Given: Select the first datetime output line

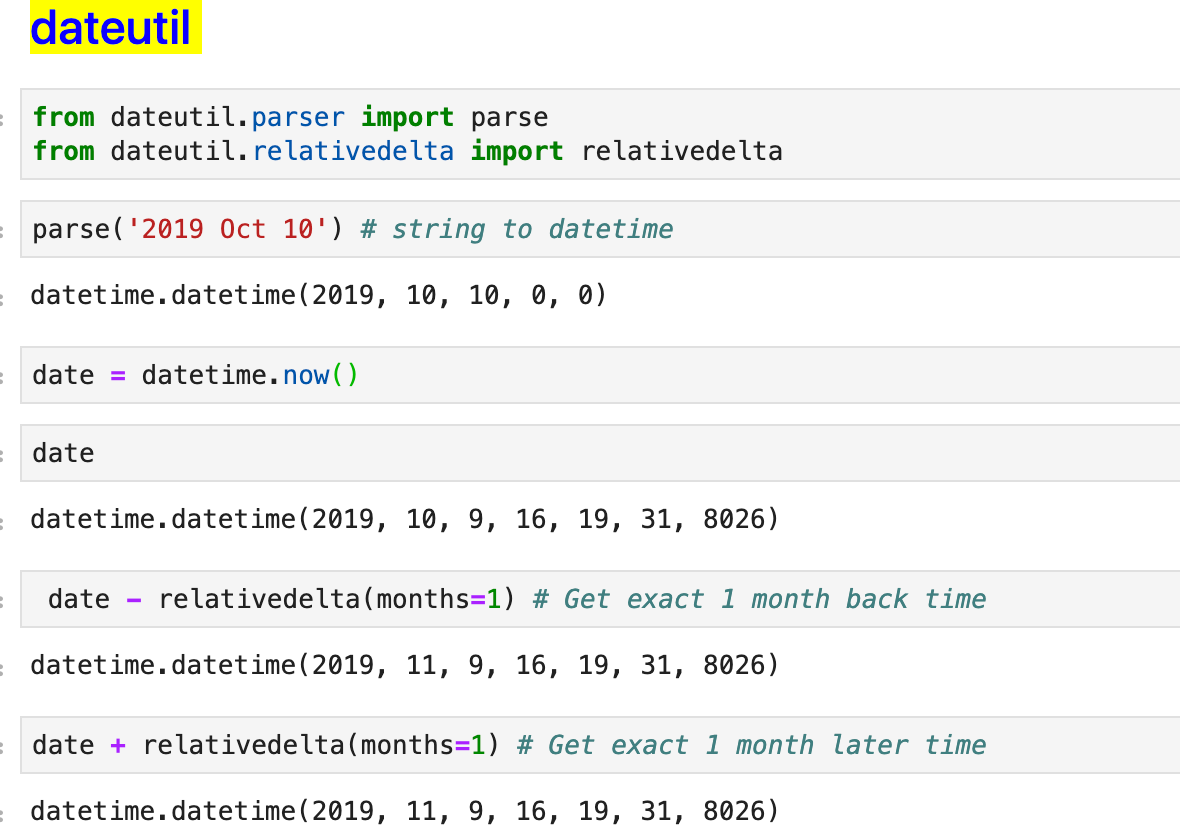Looking at the screenshot, I should [317, 295].
